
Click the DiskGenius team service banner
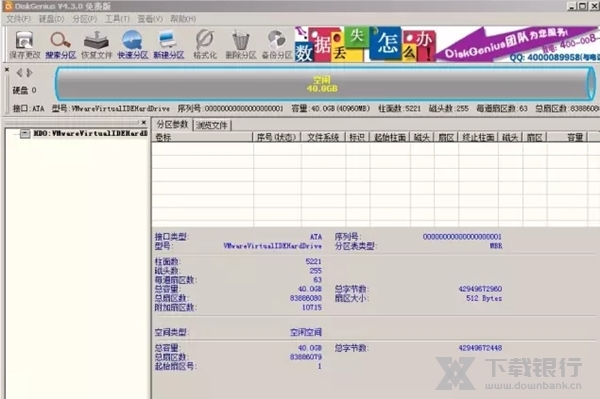518,44
